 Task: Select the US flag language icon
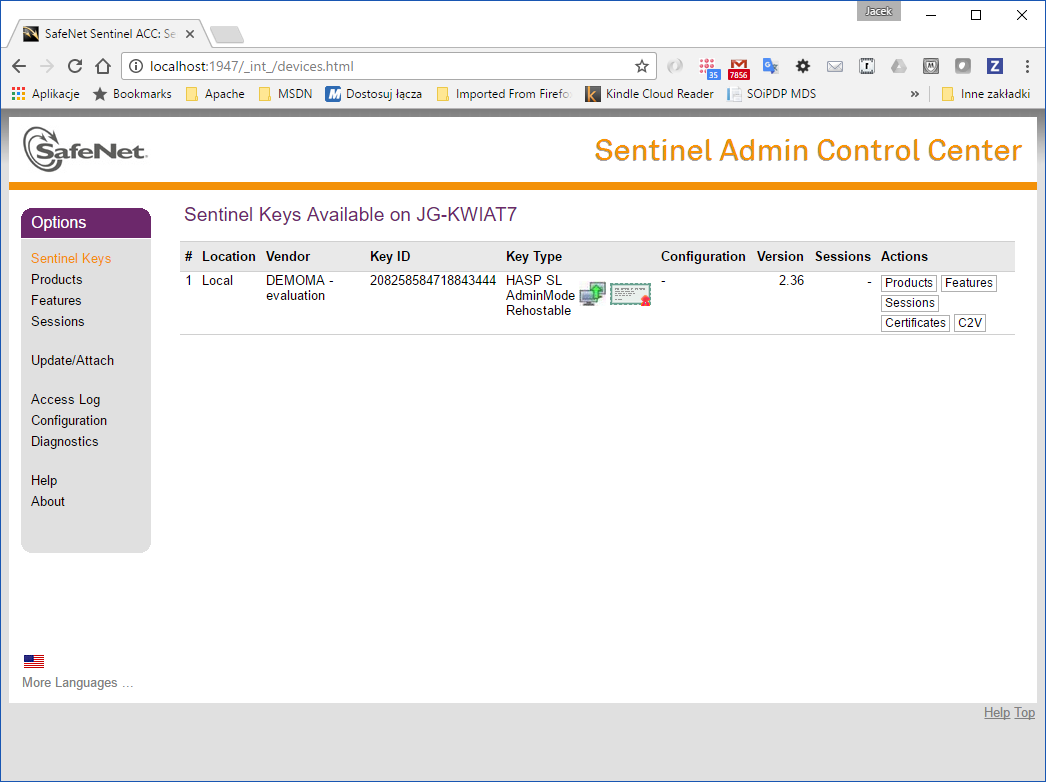33,660
